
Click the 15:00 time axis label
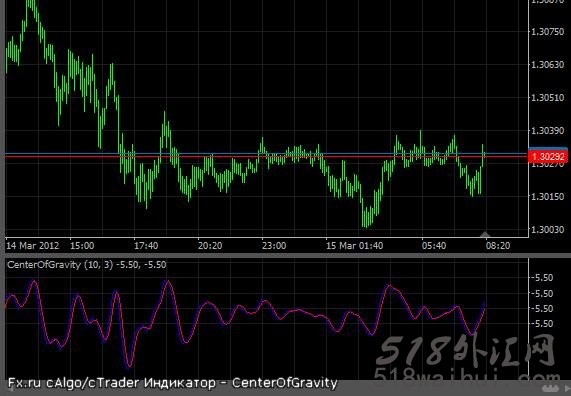point(82,246)
